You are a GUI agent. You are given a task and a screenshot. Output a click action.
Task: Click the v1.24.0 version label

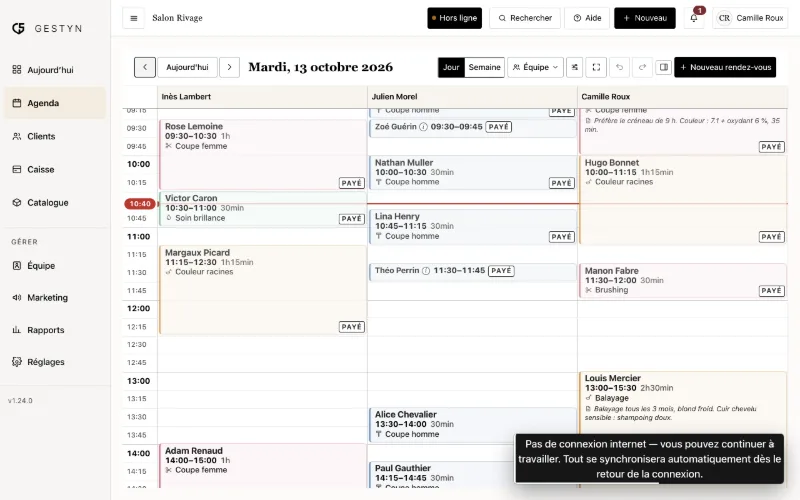(20, 401)
